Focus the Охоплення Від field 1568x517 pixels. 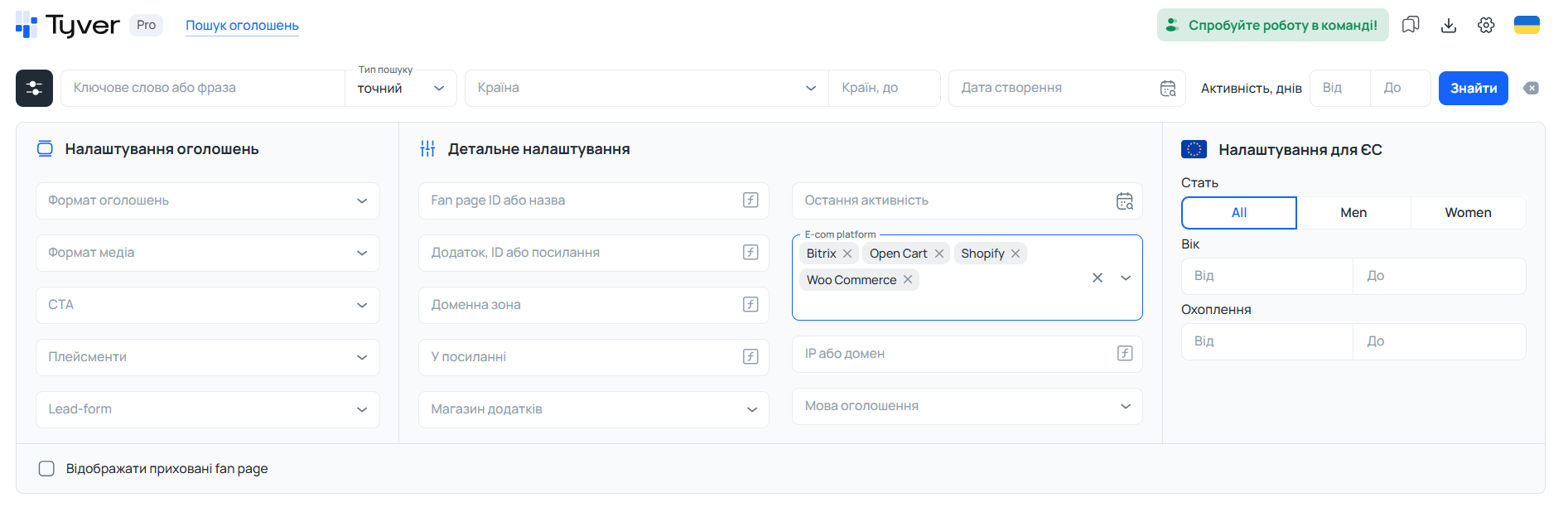tap(1267, 341)
